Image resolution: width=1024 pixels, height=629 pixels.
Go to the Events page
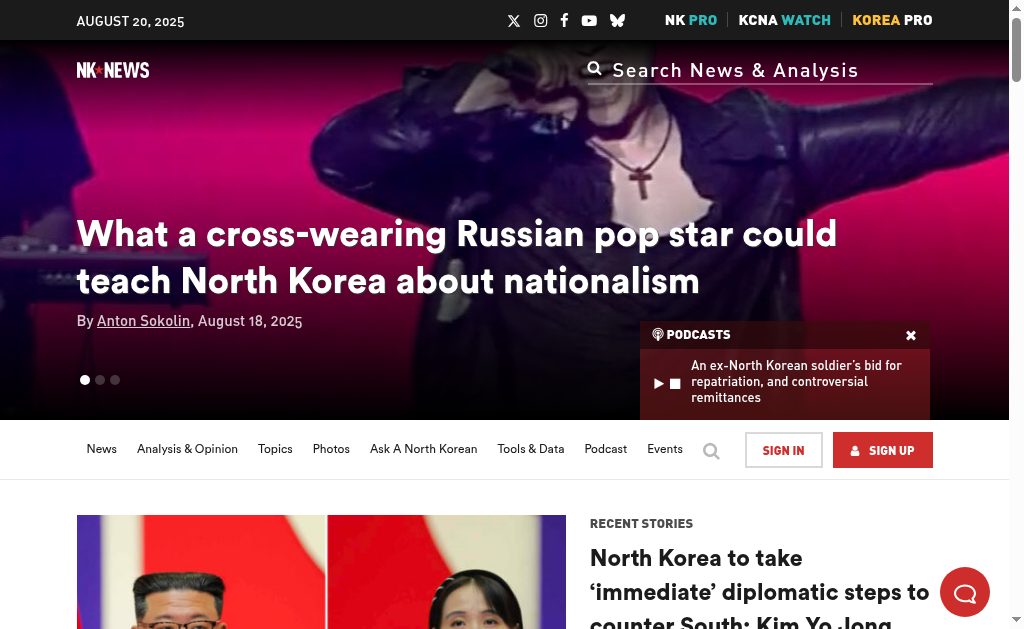pos(665,449)
